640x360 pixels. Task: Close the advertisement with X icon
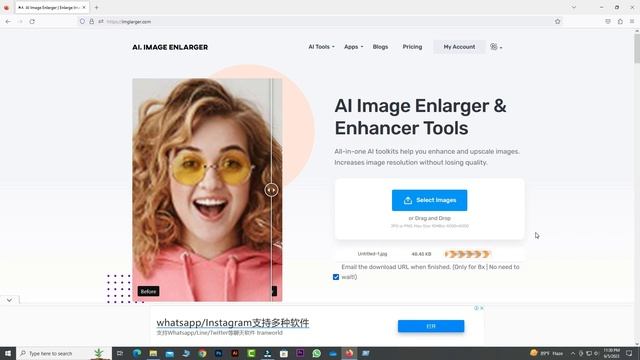[x=482, y=308]
